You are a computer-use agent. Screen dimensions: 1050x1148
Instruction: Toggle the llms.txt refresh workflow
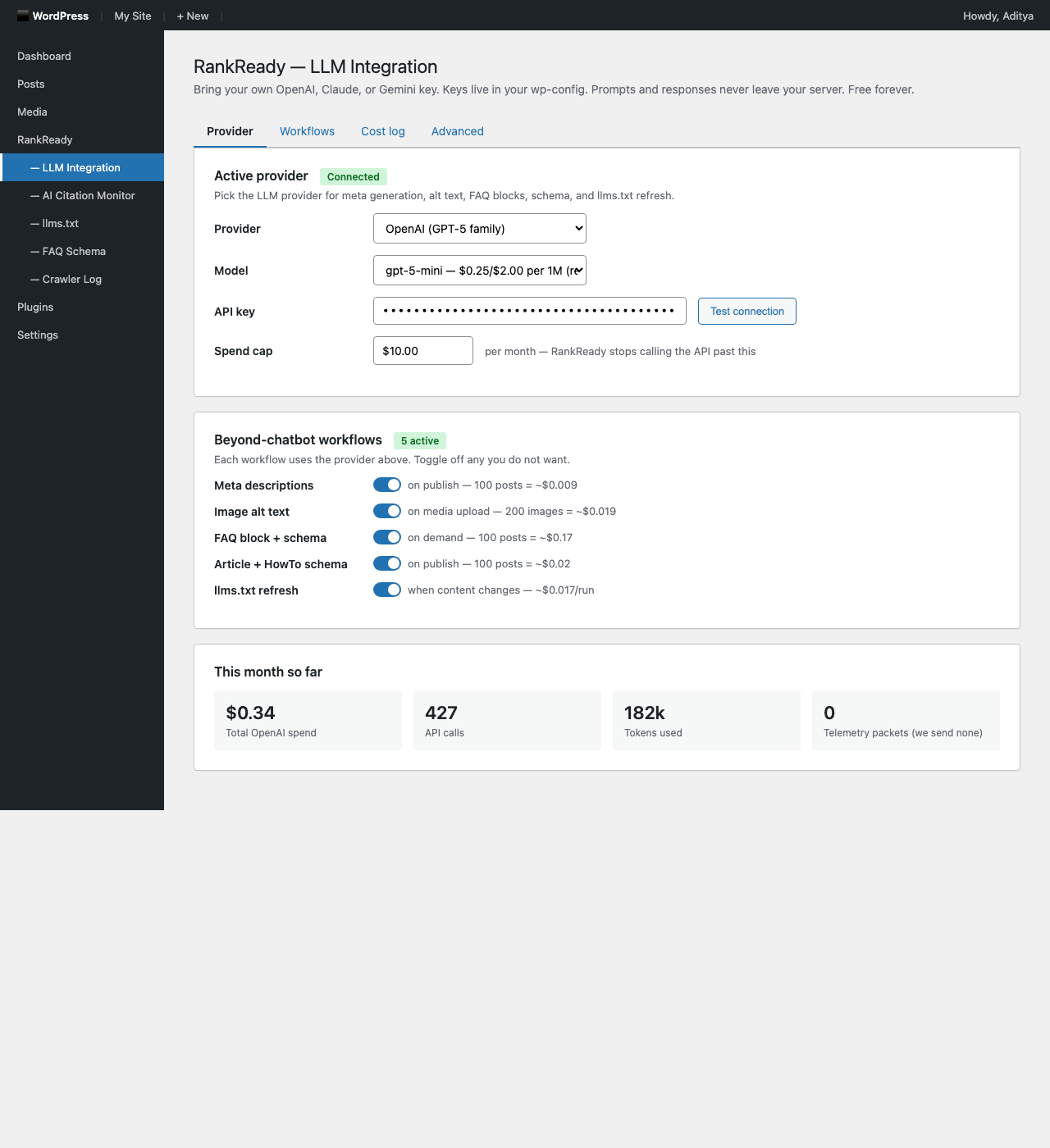click(387, 590)
